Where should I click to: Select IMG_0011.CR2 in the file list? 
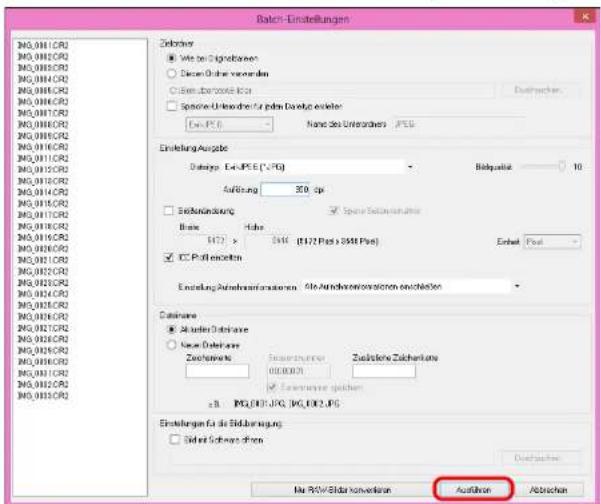[x=43, y=158]
